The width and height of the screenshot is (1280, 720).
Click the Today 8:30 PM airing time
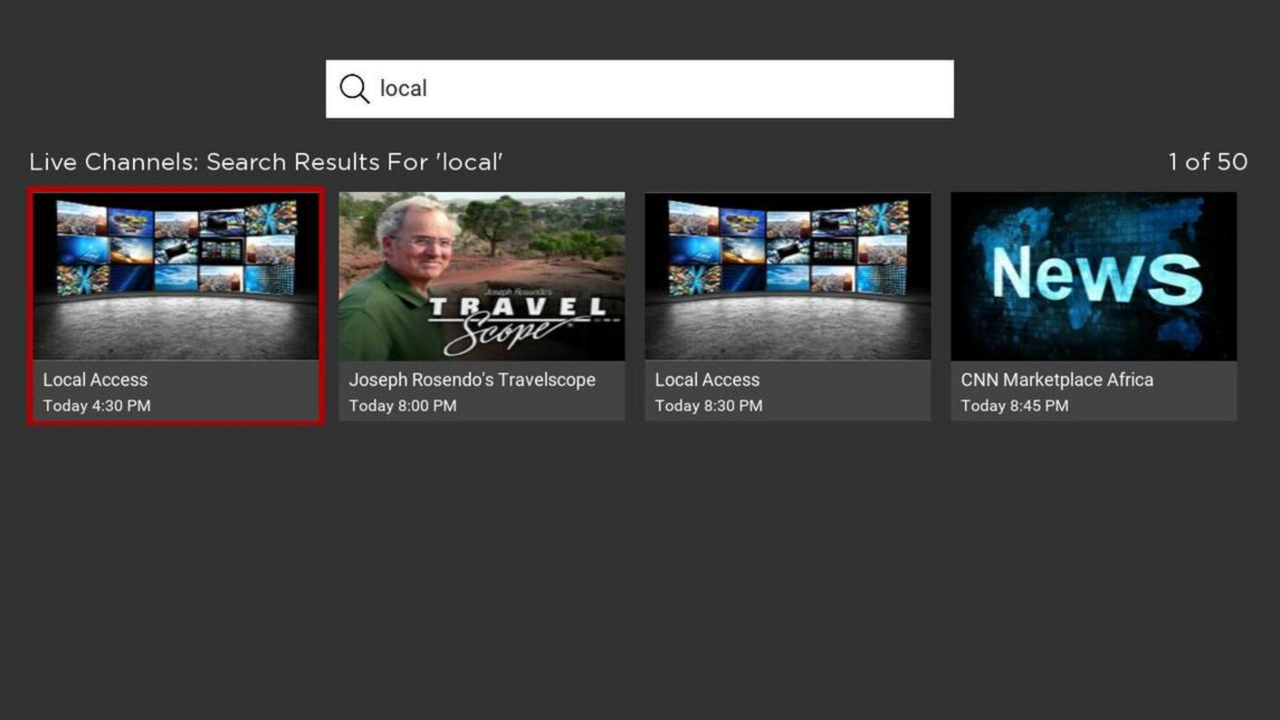[708, 405]
